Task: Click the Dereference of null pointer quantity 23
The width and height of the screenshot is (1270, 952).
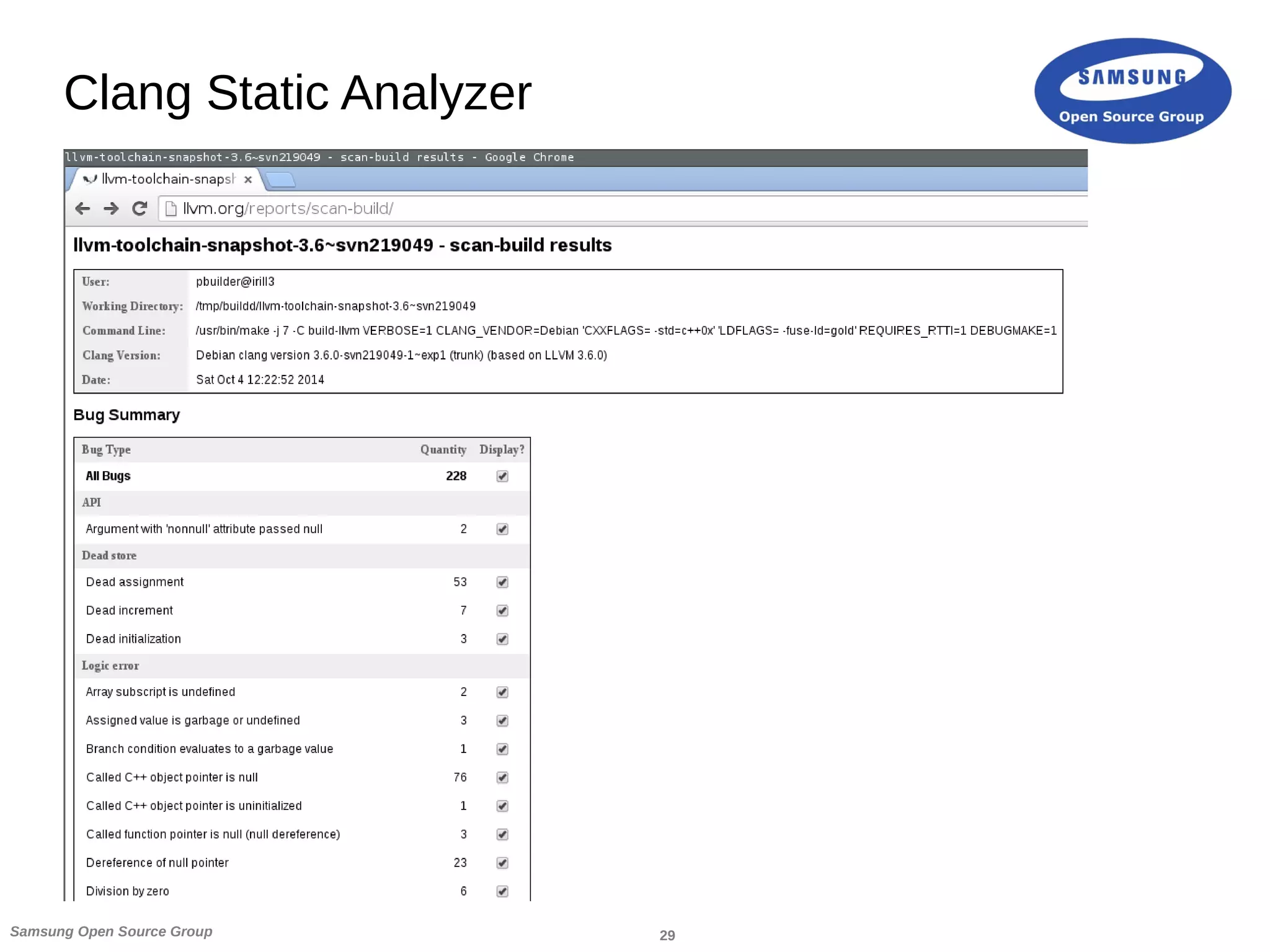Action: [460, 863]
